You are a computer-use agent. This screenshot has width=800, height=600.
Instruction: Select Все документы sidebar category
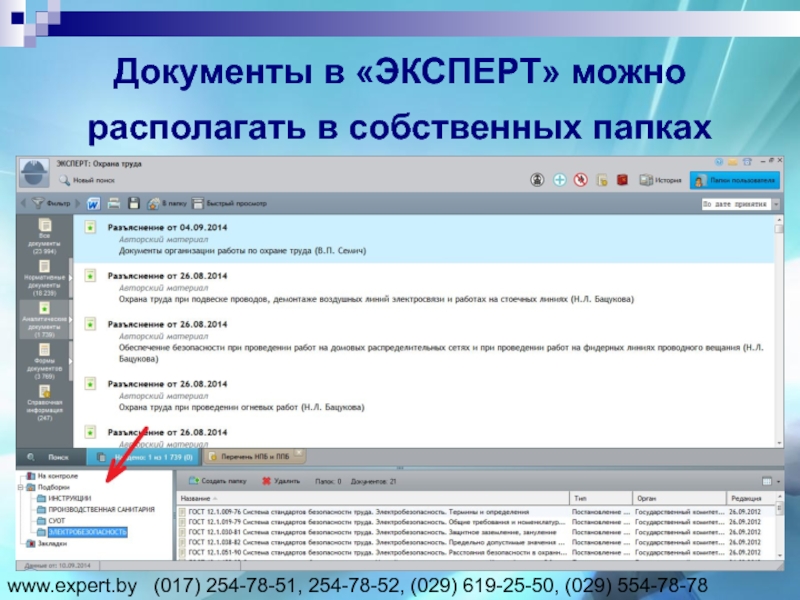point(44,237)
